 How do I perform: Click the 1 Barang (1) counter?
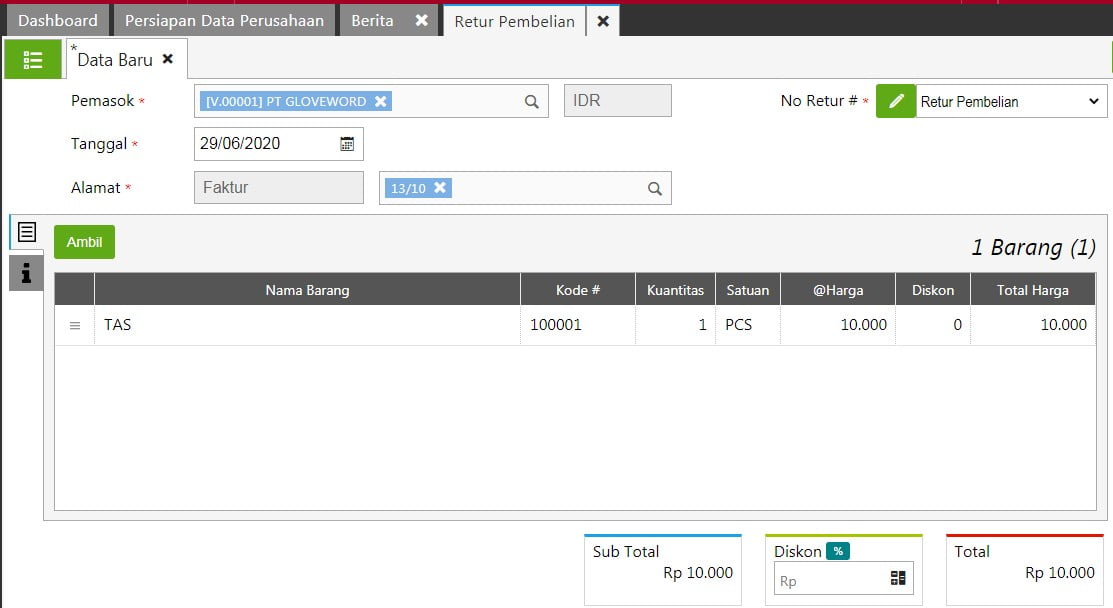click(1034, 248)
